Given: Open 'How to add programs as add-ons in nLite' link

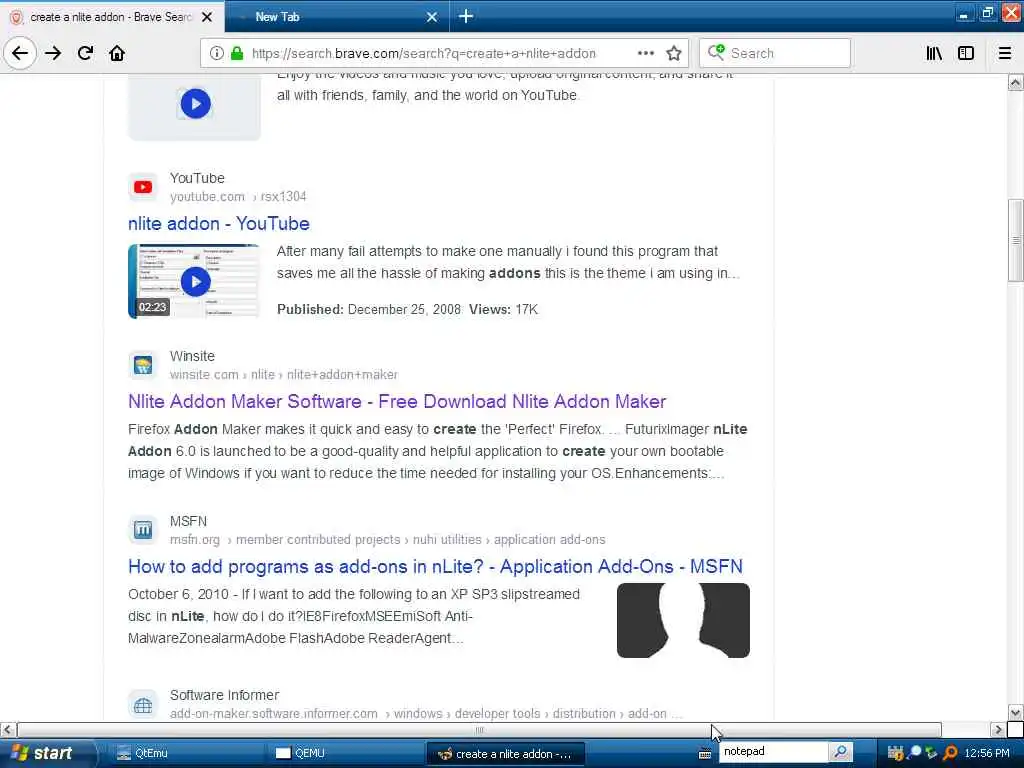Looking at the screenshot, I should [436, 566].
